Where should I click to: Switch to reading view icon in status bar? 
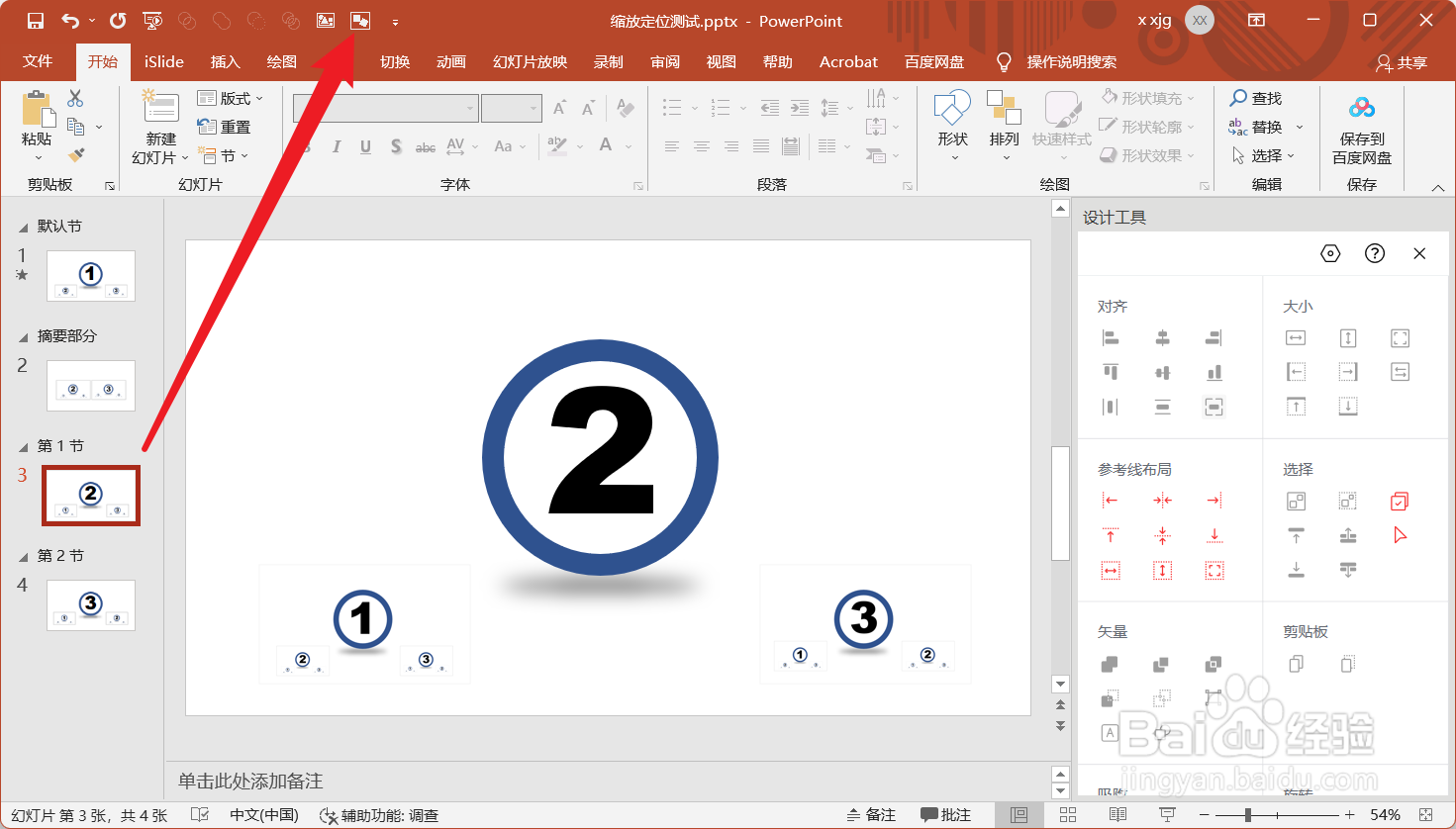1117,815
